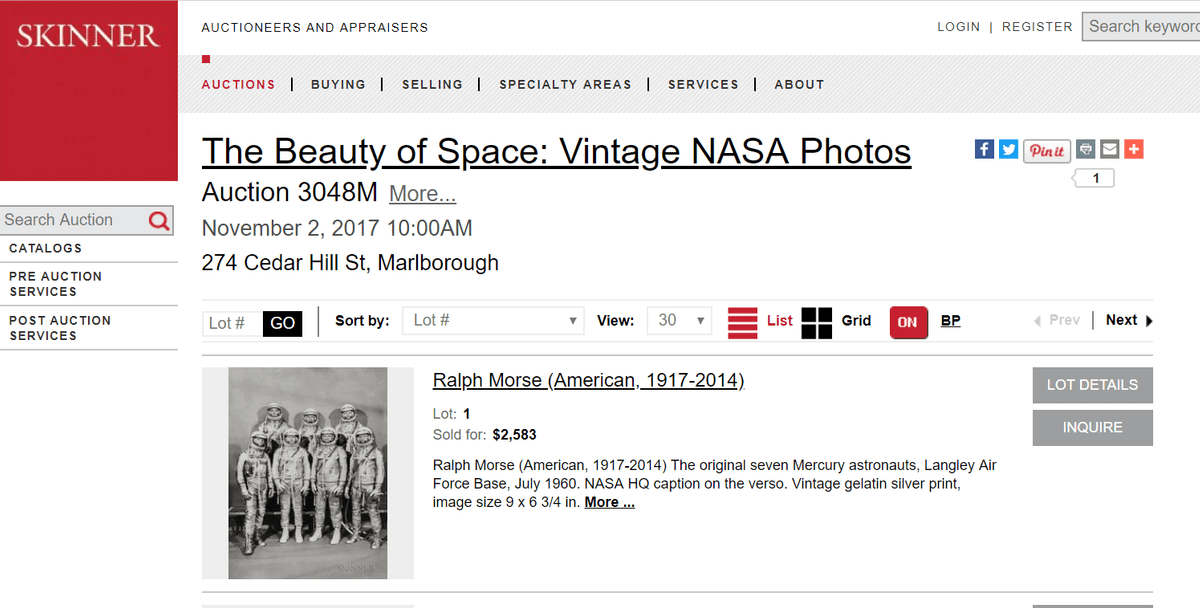Email the auction via the envelope icon
Viewport: 1200px width, 608px height.
tap(1109, 148)
